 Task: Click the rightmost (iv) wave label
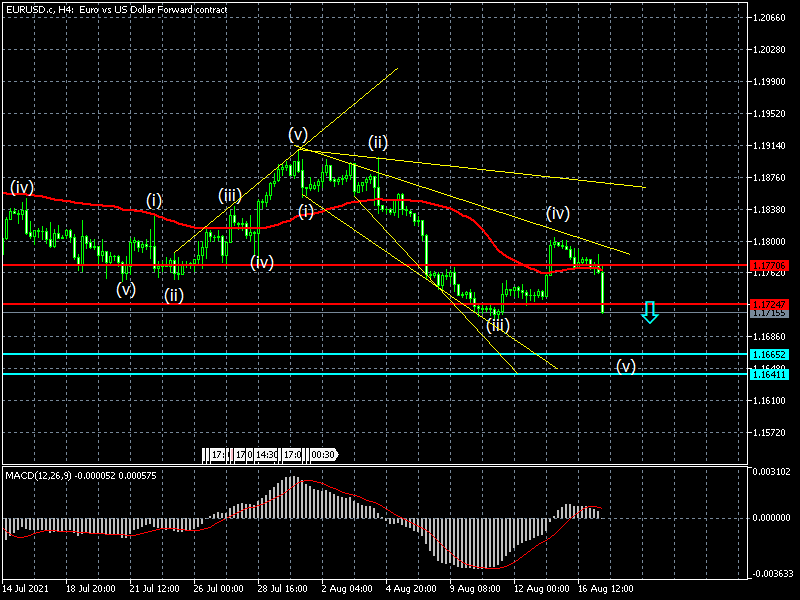(557, 213)
